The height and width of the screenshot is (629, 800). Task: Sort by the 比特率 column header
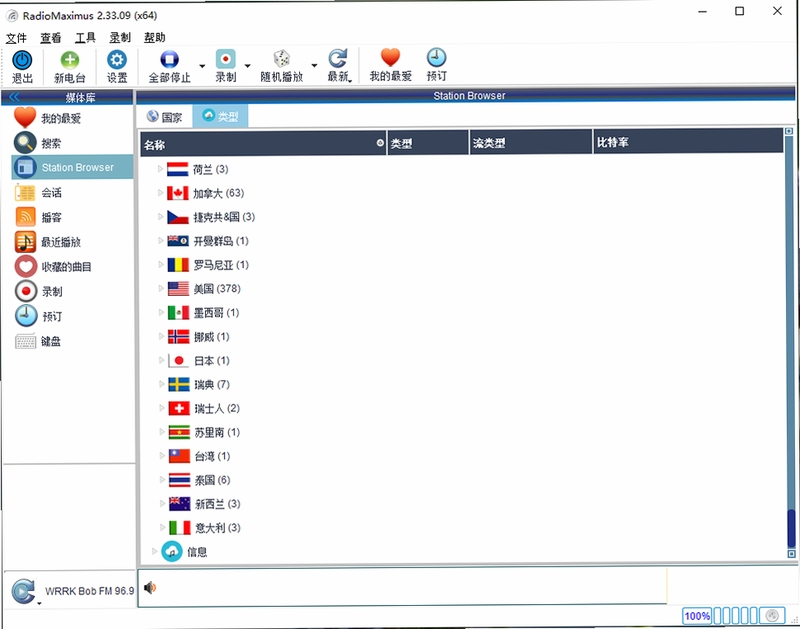coord(688,141)
